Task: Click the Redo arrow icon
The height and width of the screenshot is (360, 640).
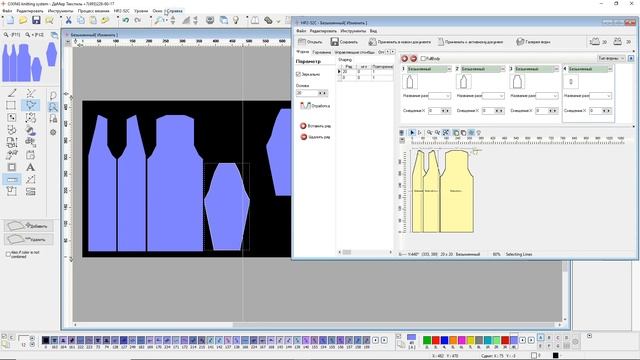Action: pos(138,20)
